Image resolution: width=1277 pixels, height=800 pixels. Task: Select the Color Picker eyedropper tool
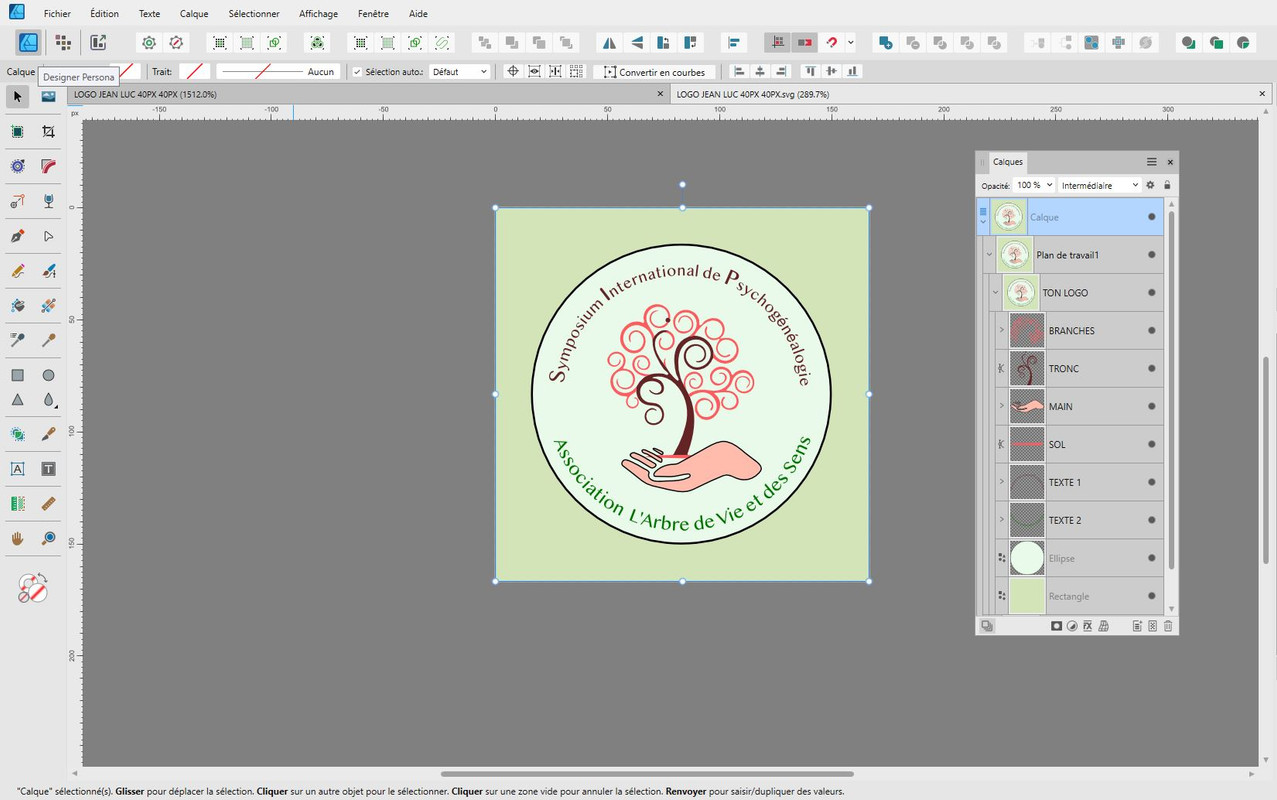[48, 340]
